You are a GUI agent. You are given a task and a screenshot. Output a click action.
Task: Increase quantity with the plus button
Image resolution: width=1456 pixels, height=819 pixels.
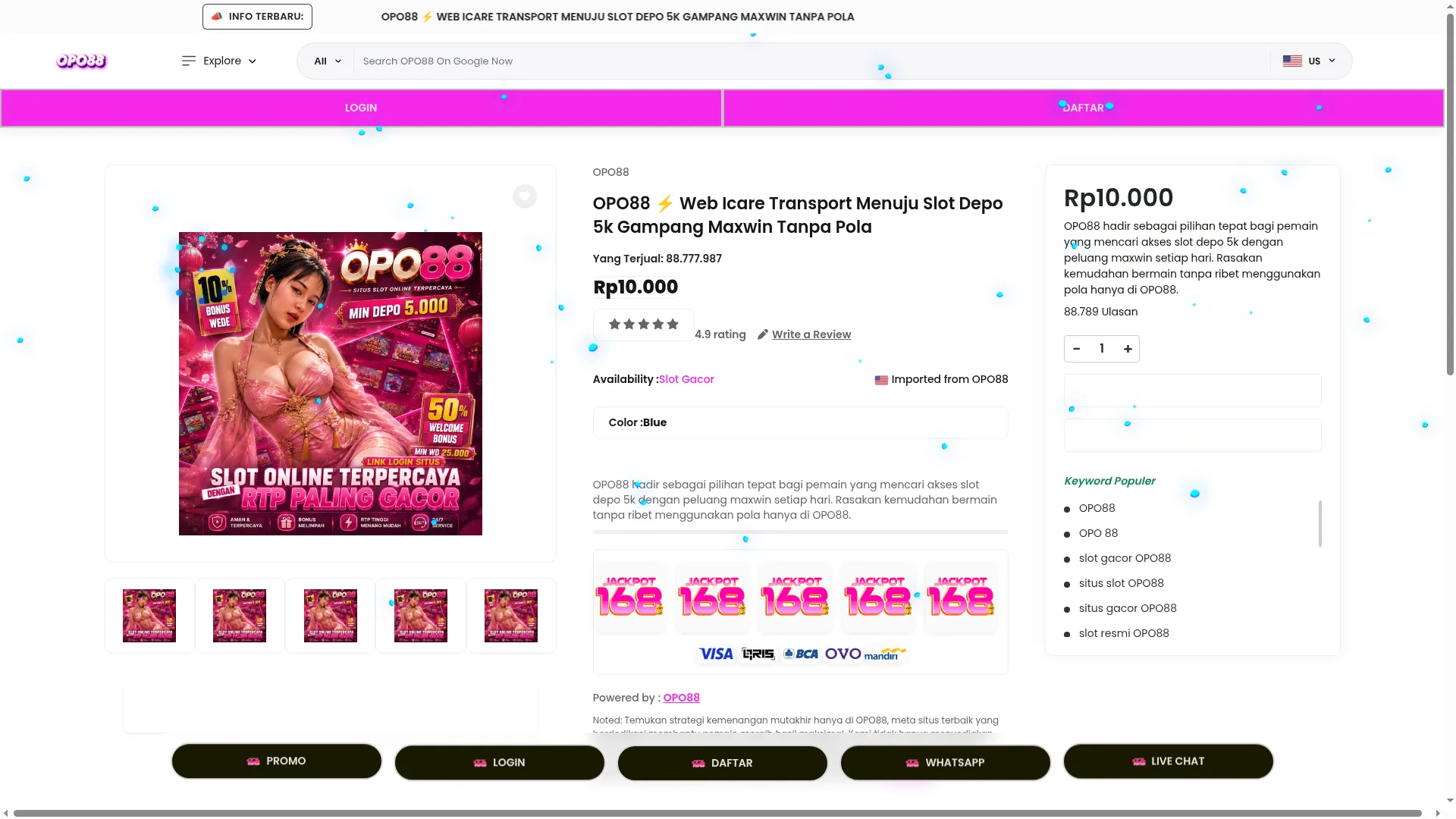(x=1128, y=349)
